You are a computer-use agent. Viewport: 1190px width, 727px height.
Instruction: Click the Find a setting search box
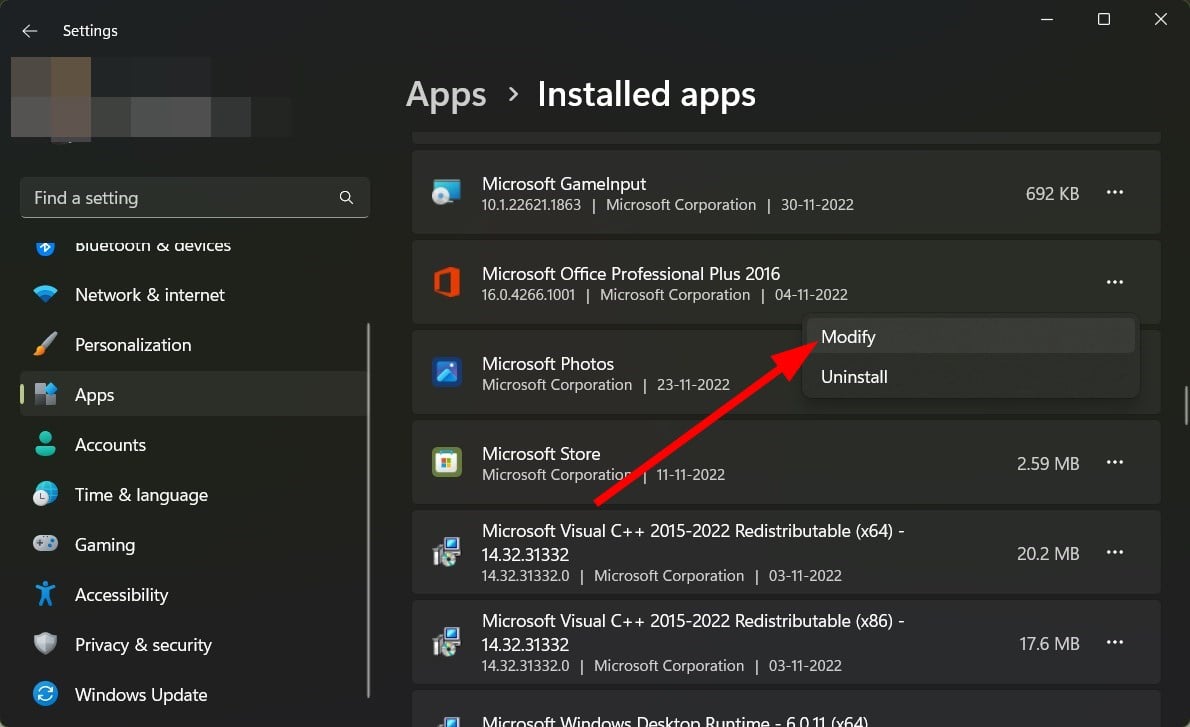180,198
